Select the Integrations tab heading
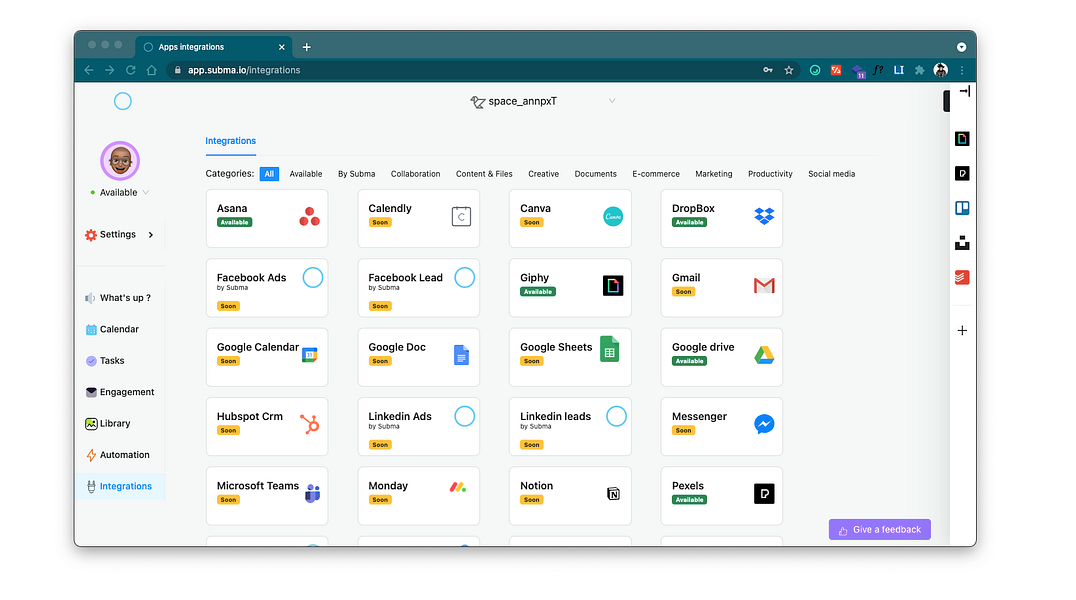Screen dimensions: 1076x600 pyautogui.click(x=231, y=141)
